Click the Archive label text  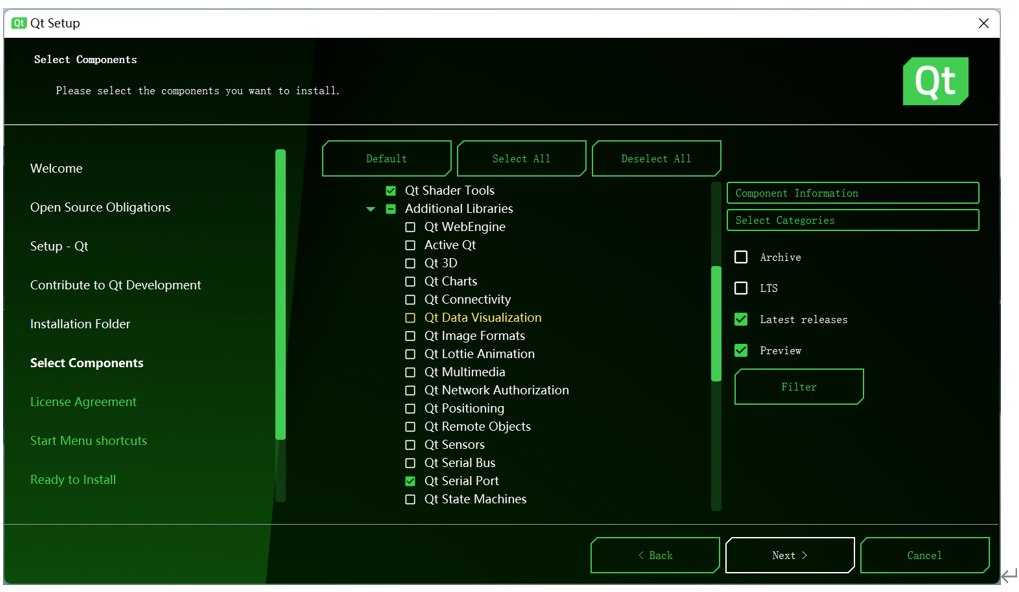[780, 257]
